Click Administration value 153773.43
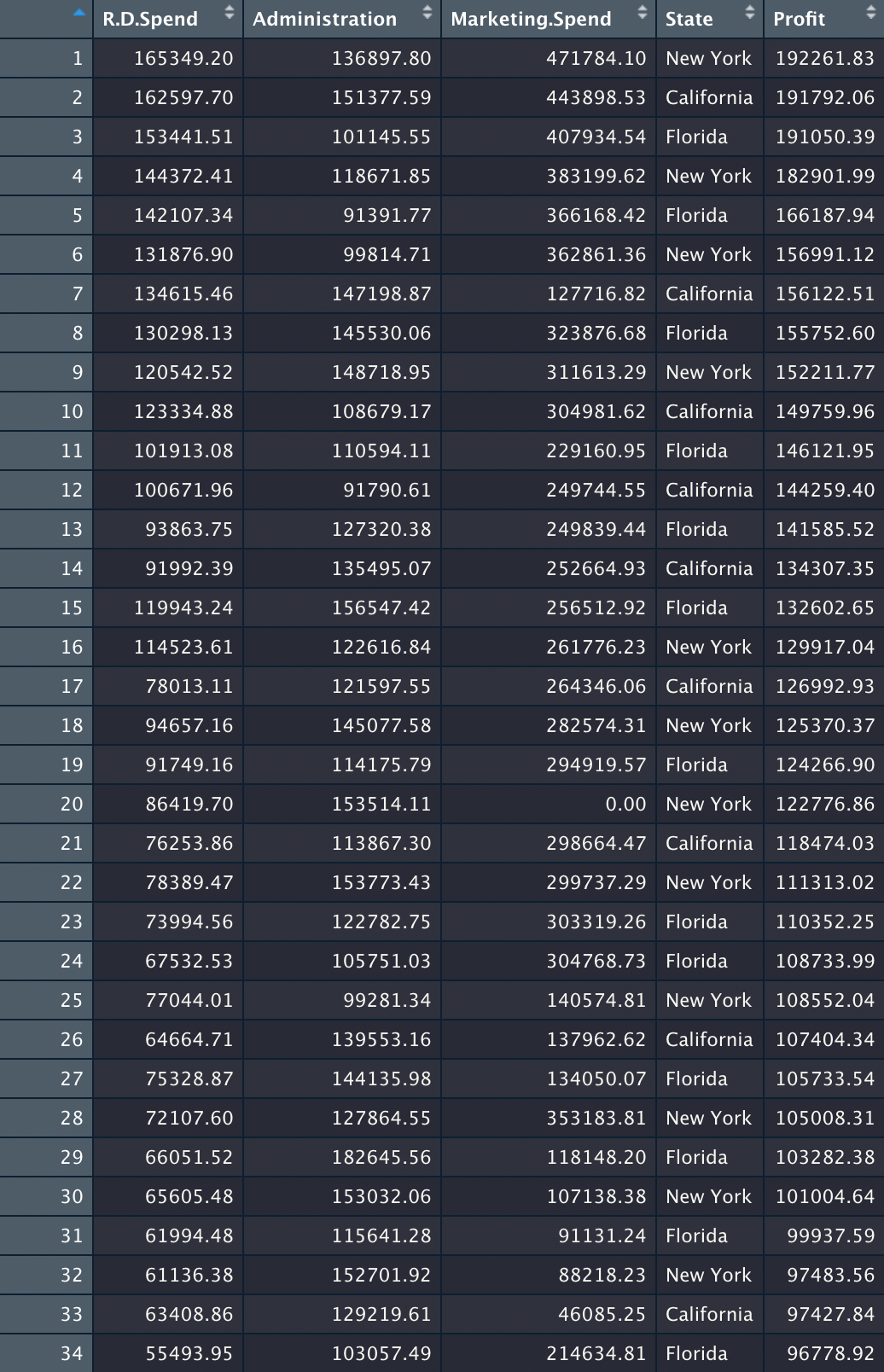884x1372 pixels. pyautogui.click(x=381, y=882)
